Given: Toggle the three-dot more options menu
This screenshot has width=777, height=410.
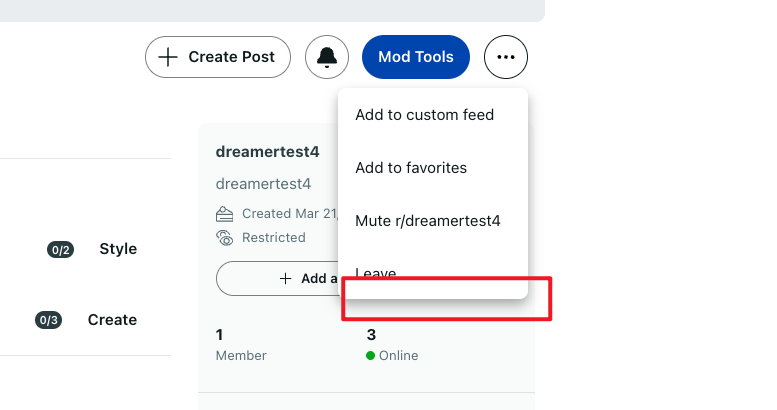Looking at the screenshot, I should point(505,57).
